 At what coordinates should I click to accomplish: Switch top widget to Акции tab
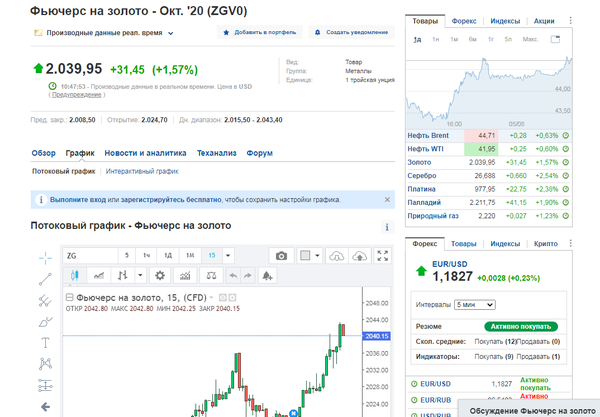[544, 21]
